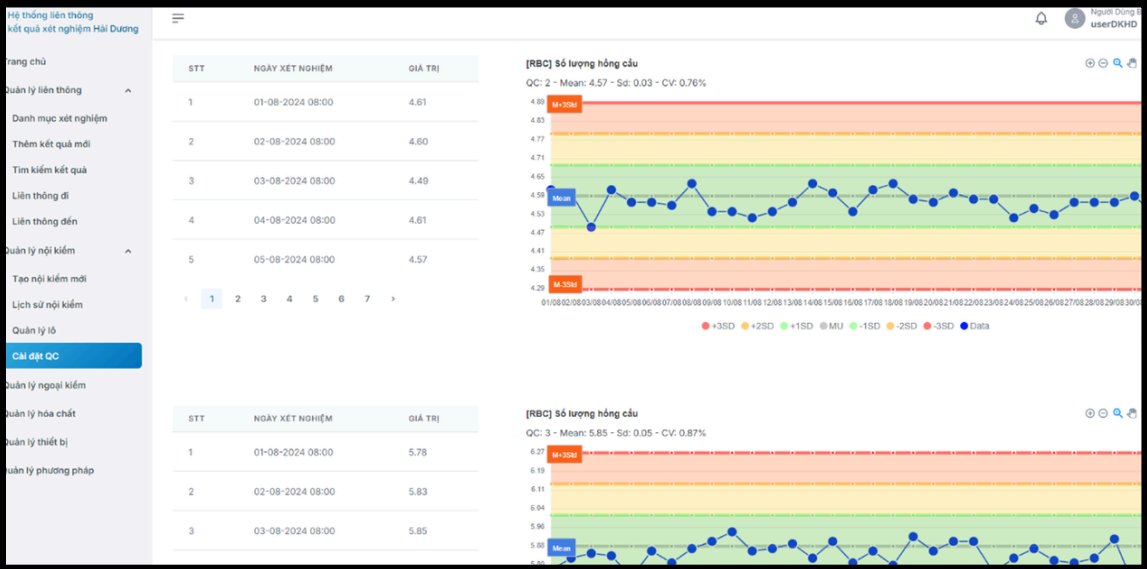Open Quản lý ngoại kiểm in the sidebar

pyautogui.click(x=45, y=385)
